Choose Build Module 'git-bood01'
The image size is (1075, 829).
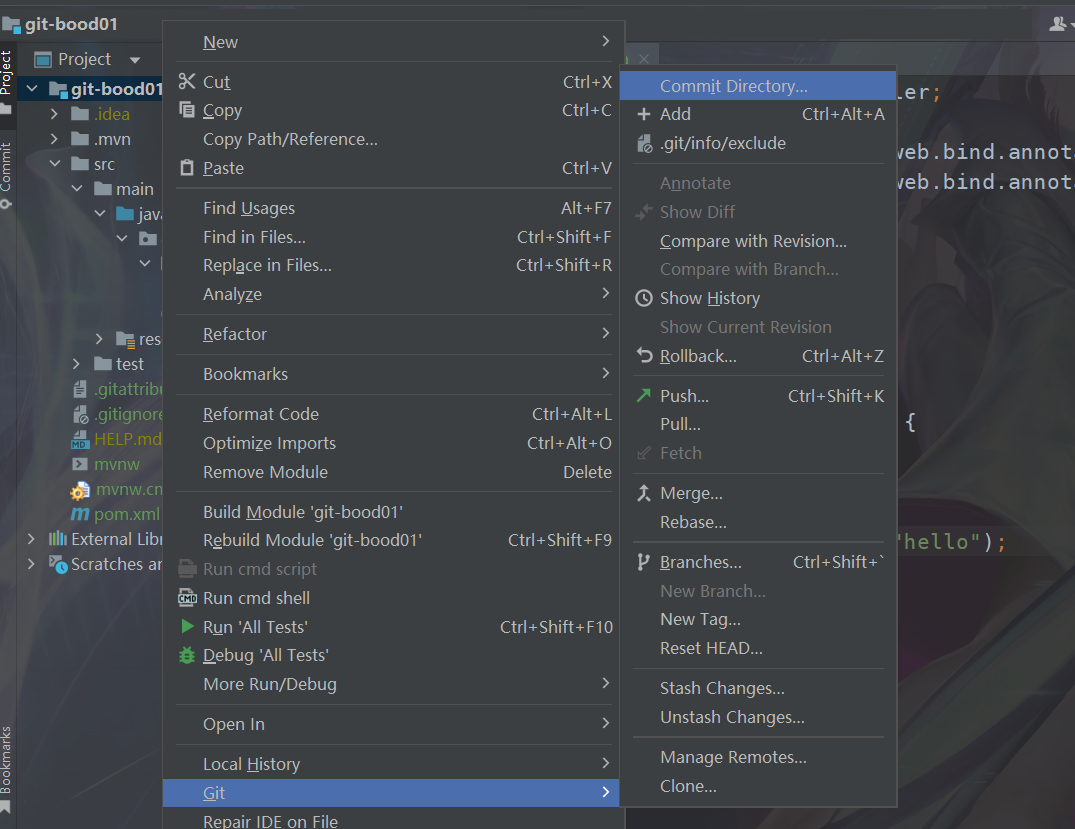tap(394, 512)
